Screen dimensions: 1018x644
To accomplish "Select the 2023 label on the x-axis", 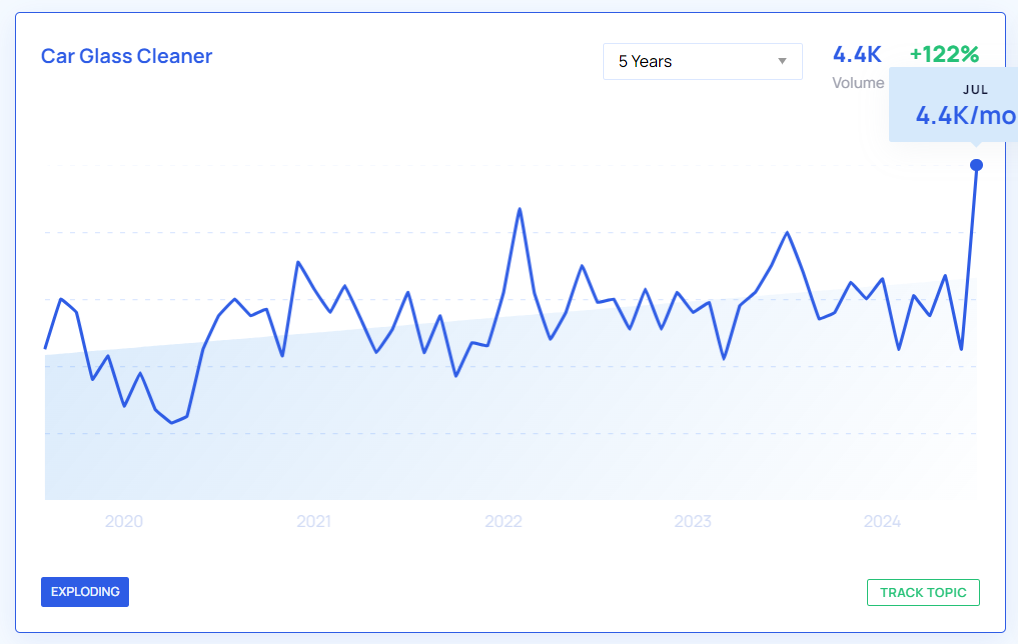I will (693, 521).
